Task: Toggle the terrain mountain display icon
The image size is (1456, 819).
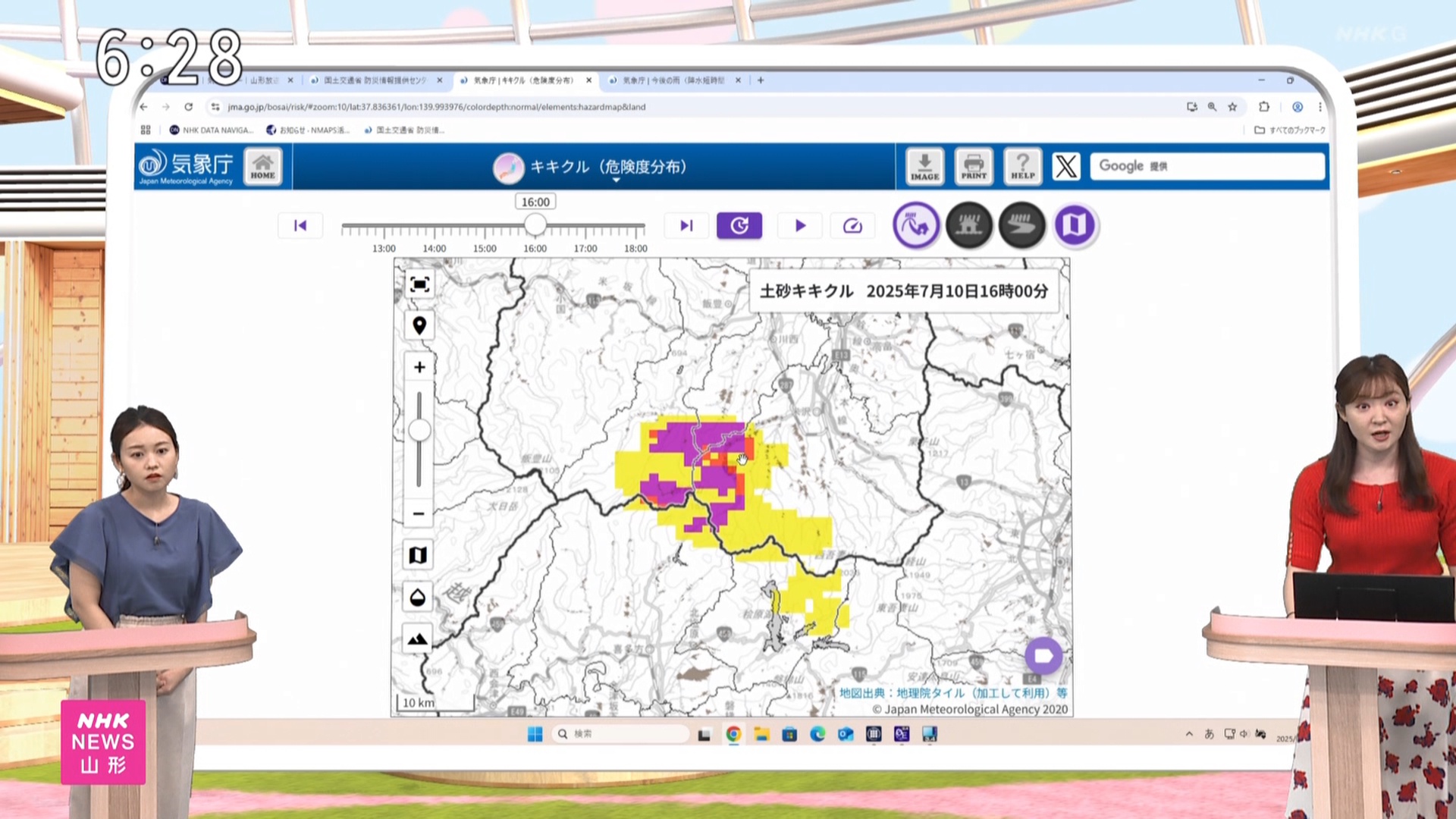Action: tap(418, 640)
